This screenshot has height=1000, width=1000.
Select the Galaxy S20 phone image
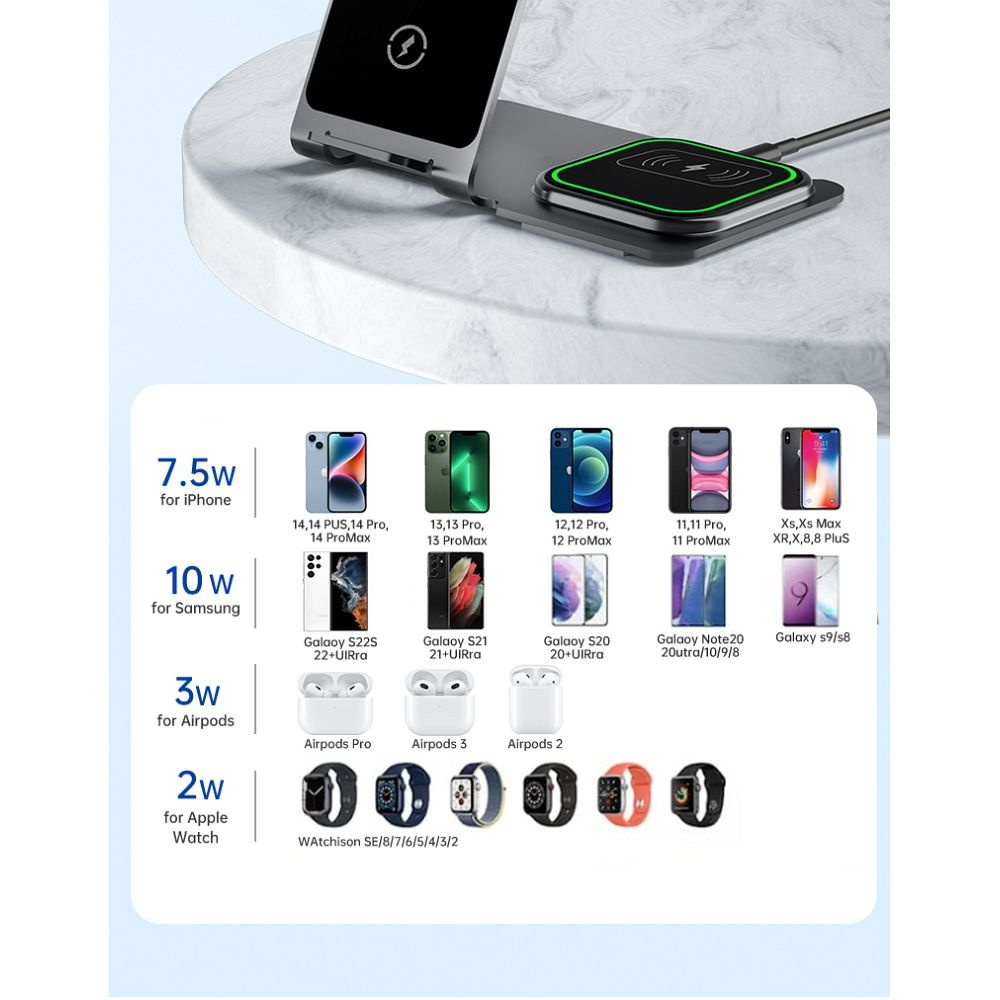click(579, 591)
